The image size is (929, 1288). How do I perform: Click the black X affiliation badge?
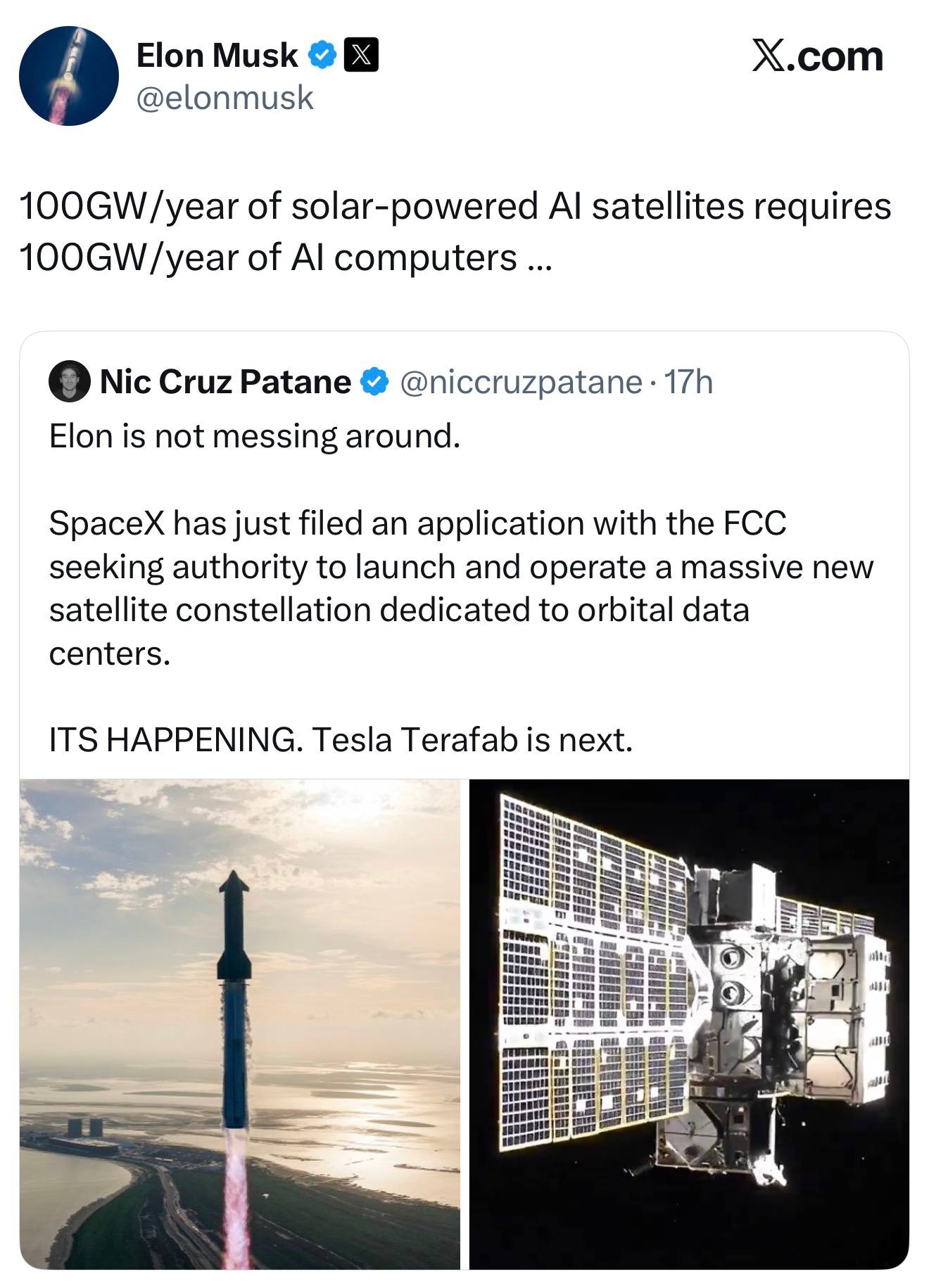point(361,56)
